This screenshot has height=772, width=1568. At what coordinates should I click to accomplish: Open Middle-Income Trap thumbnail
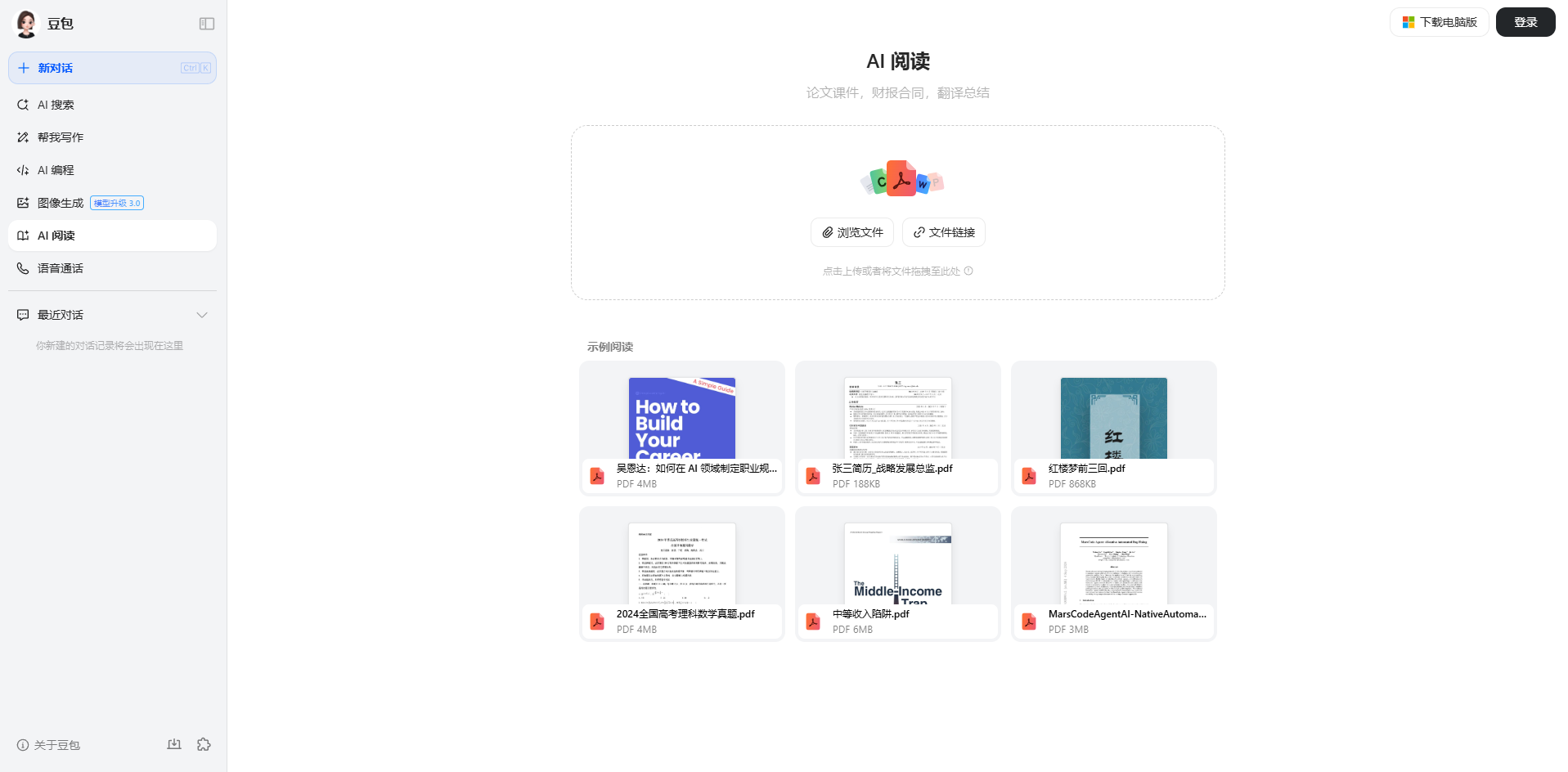click(x=898, y=563)
